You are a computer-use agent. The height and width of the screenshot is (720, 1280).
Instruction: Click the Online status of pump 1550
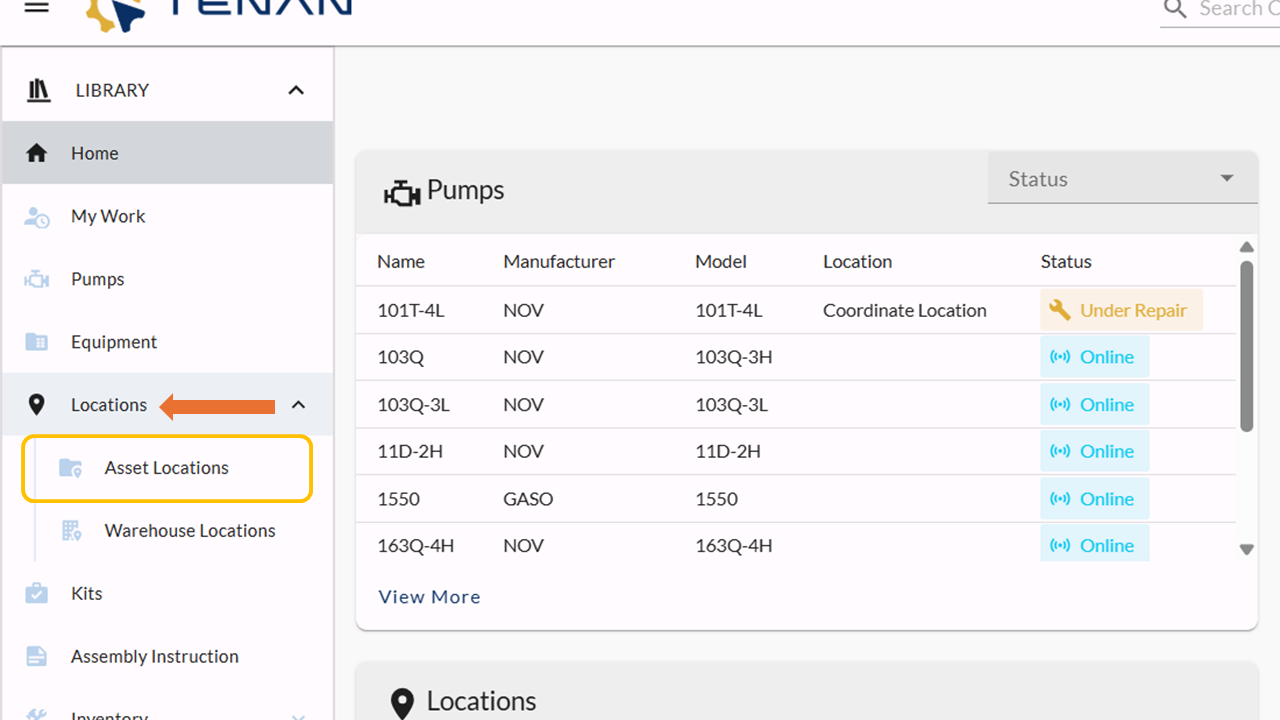coord(1094,499)
